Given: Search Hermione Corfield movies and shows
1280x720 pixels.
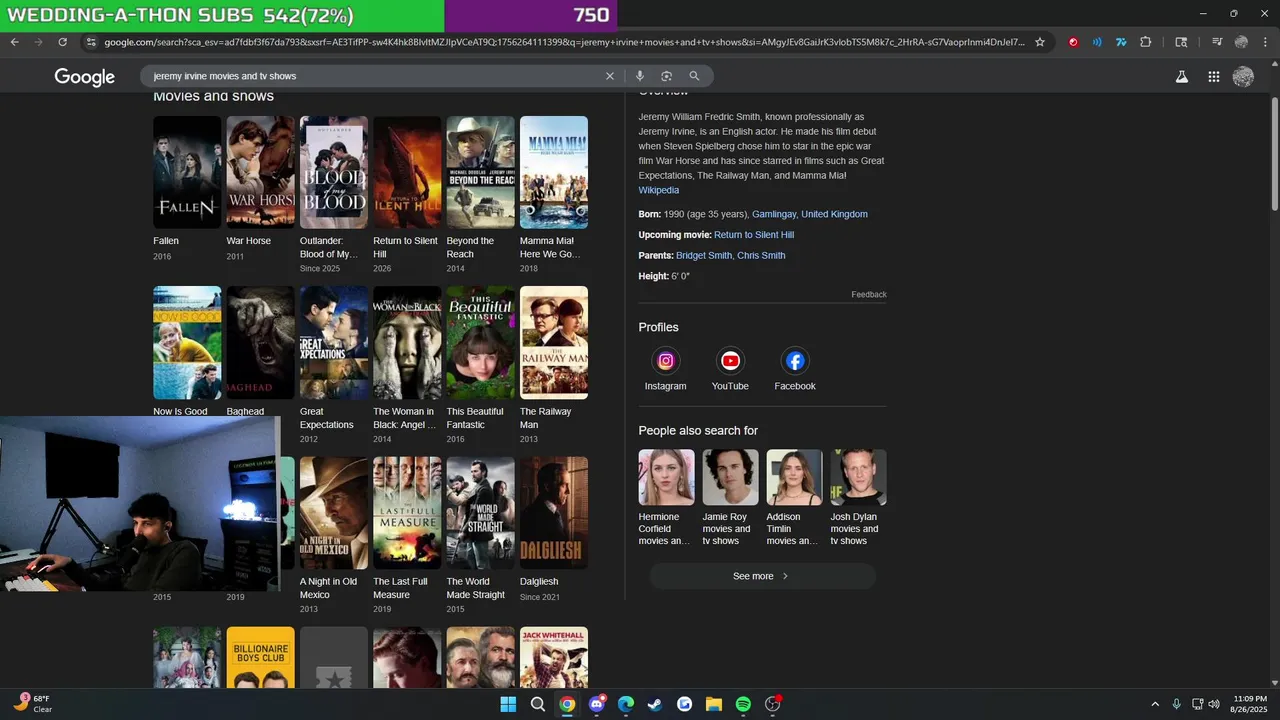Looking at the screenshot, I should 666,498.
